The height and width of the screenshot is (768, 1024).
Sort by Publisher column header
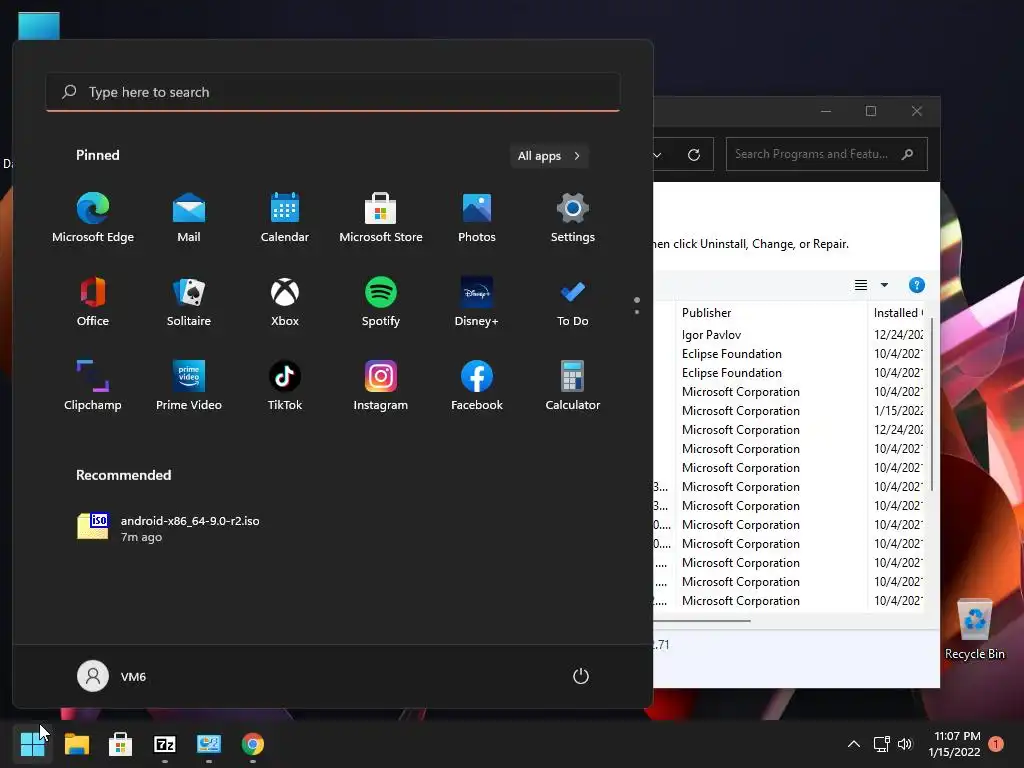coord(771,313)
